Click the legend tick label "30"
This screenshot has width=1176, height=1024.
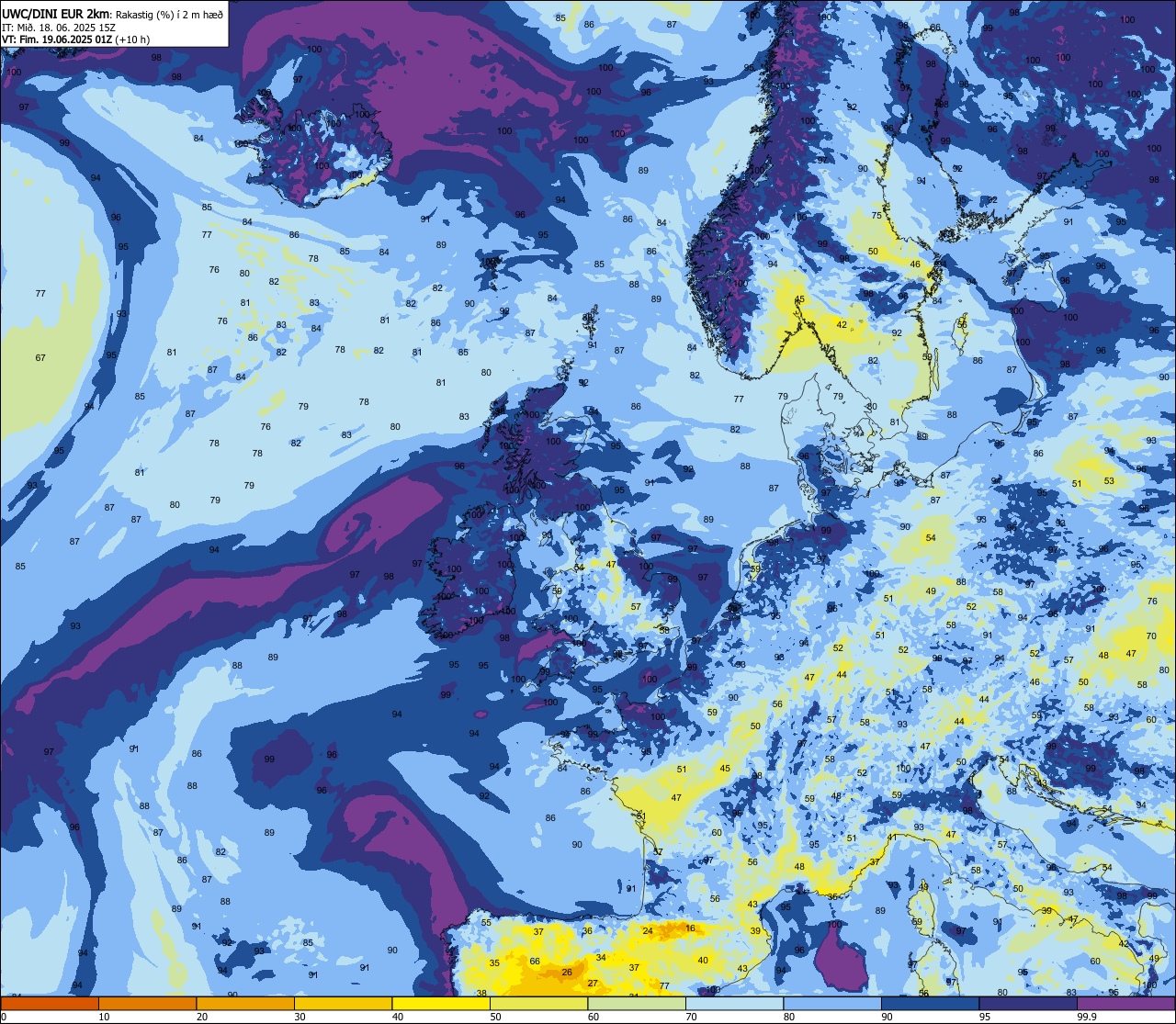click(x=300, y=1017)
